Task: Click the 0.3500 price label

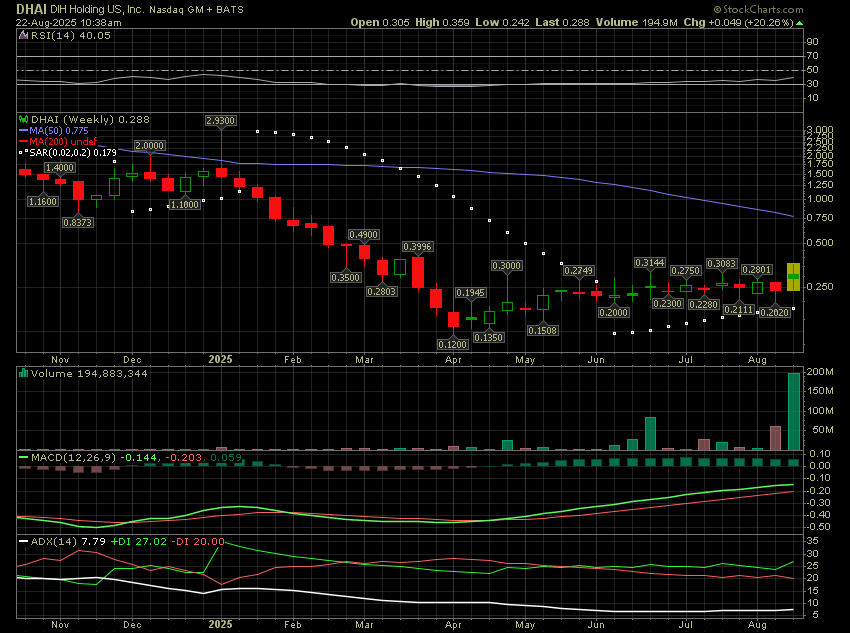Action: (x=346, y=277)
